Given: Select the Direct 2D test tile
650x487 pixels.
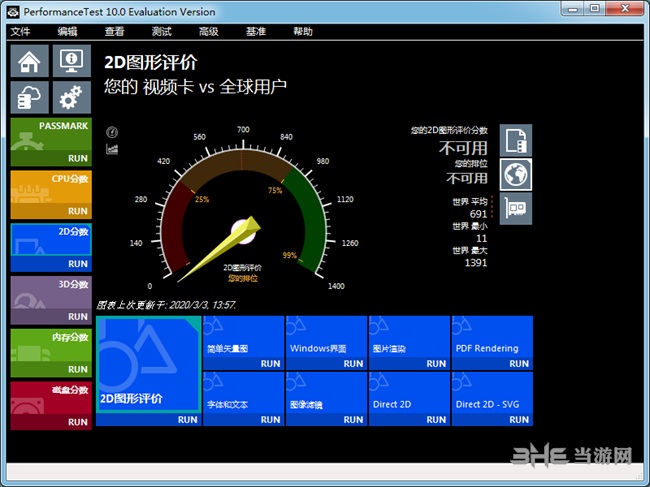Looking at the screenshot, I should [x=410, y=393].
